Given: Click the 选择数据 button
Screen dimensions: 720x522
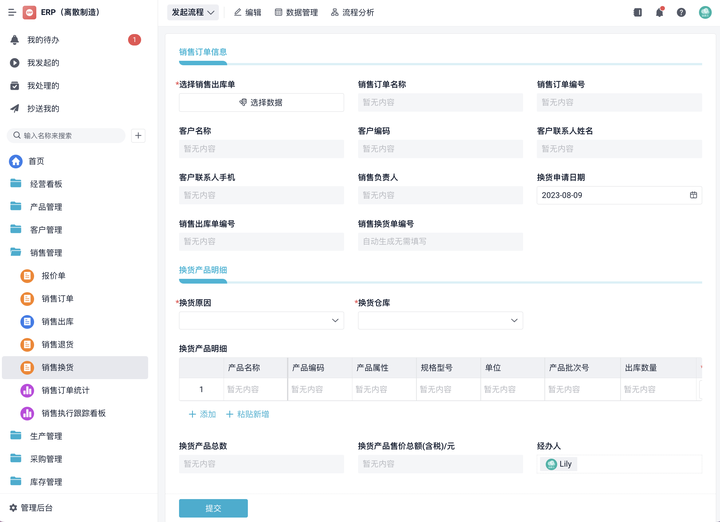Looking at the screenshot, I should point(261,102).
